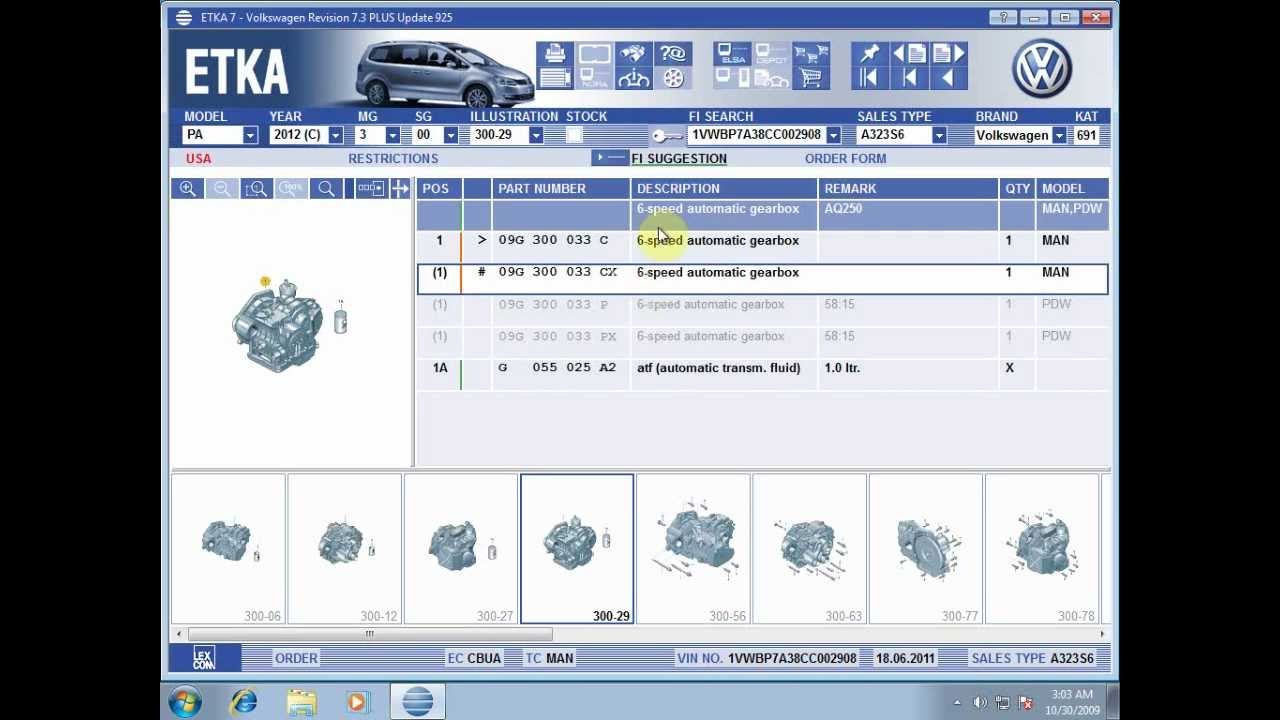Switch to the USA tab
Viewport: 1280px width, 720px height.
click(x=198, y=158)
